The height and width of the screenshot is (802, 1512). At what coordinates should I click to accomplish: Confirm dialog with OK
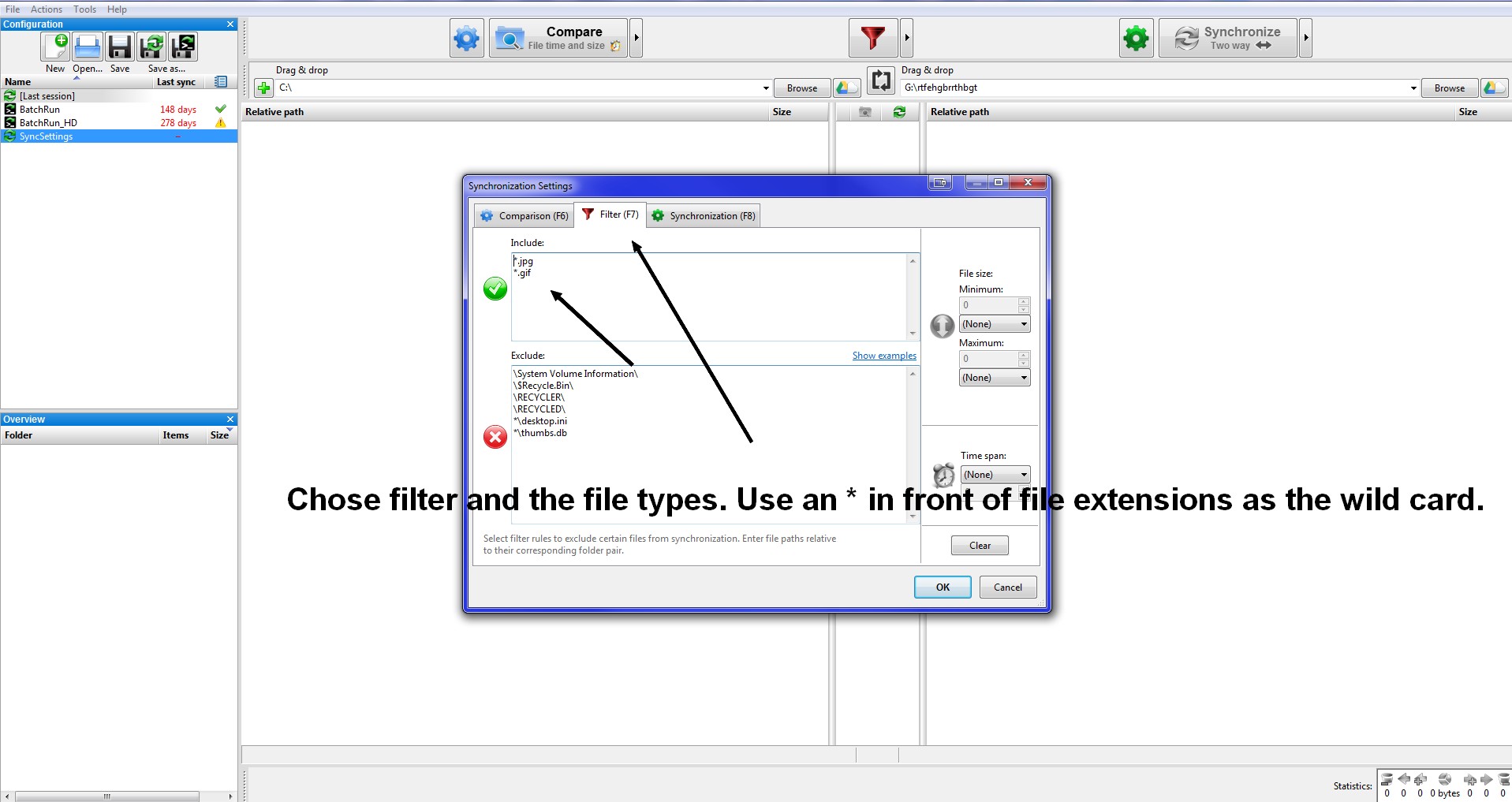pyautogui.click(x=943, y=588)
